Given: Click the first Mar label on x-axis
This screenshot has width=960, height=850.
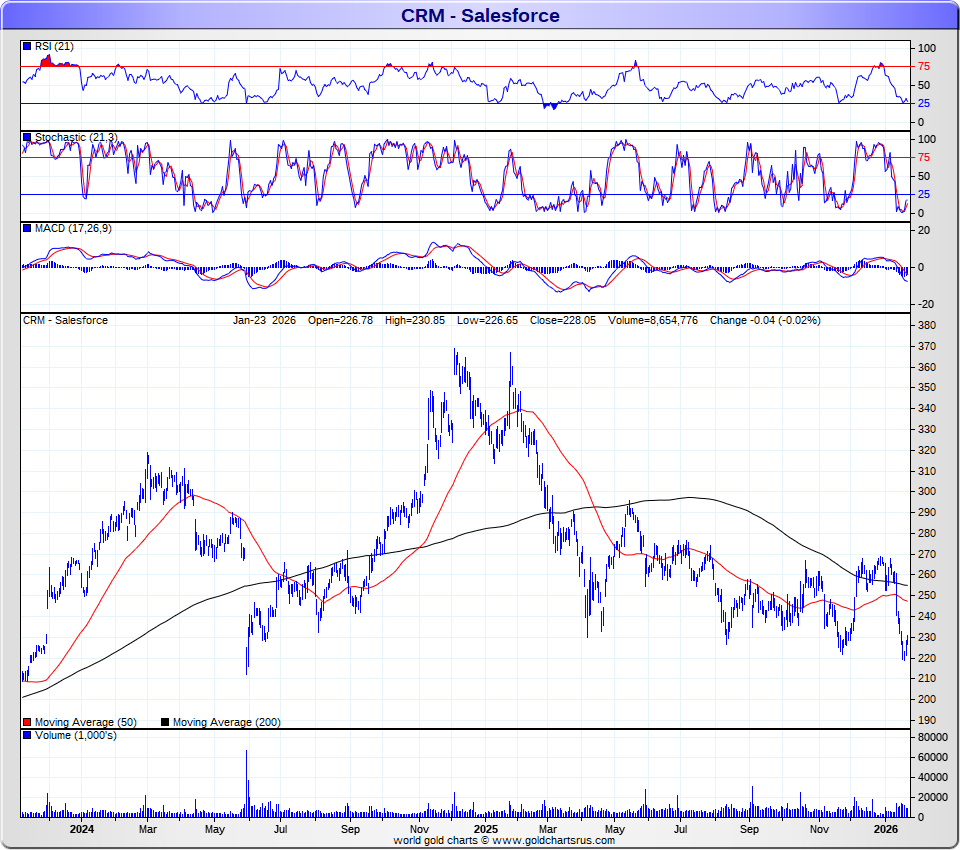Looking at the screenshot, I should pyautogui.click(x=148, y=829).
